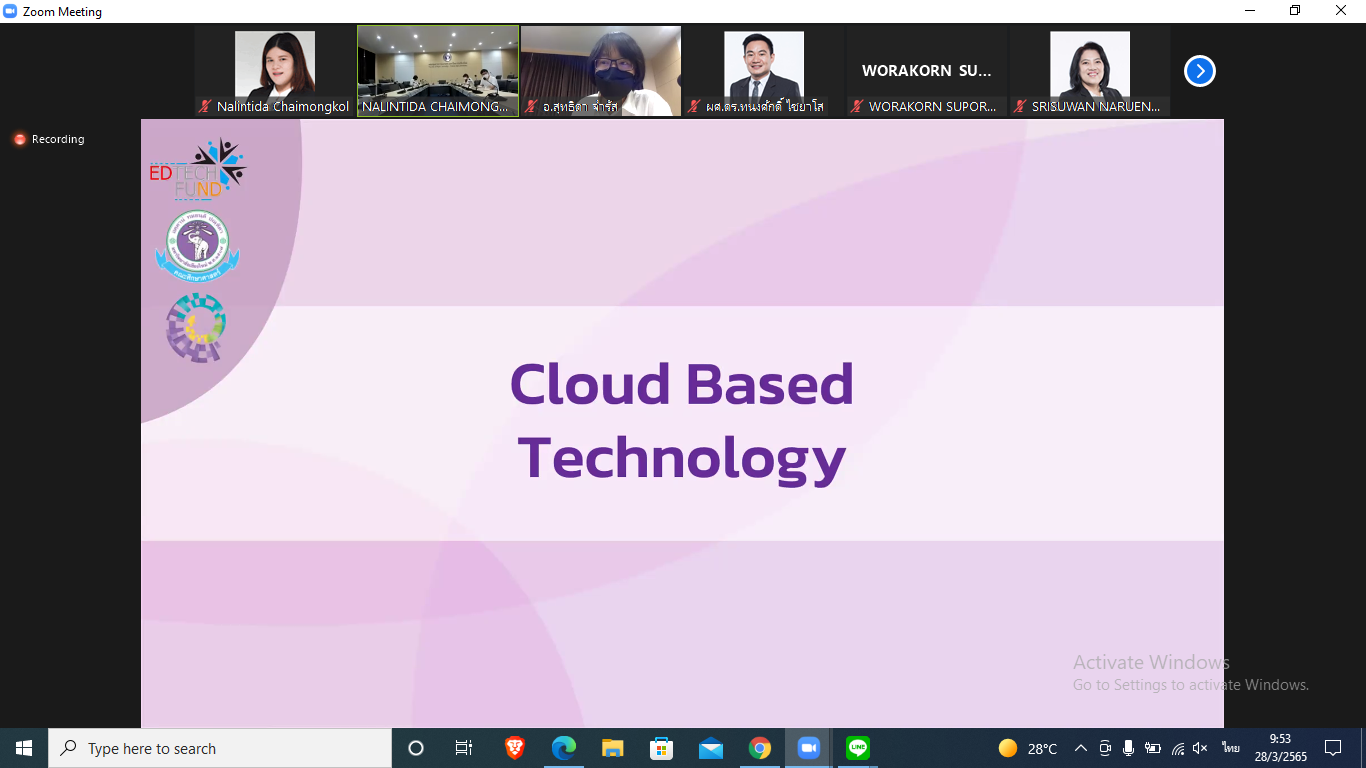Open the Windows Start menu
Image resolution: width=1366 pixels, height=768 pixels.
point(24,748)
